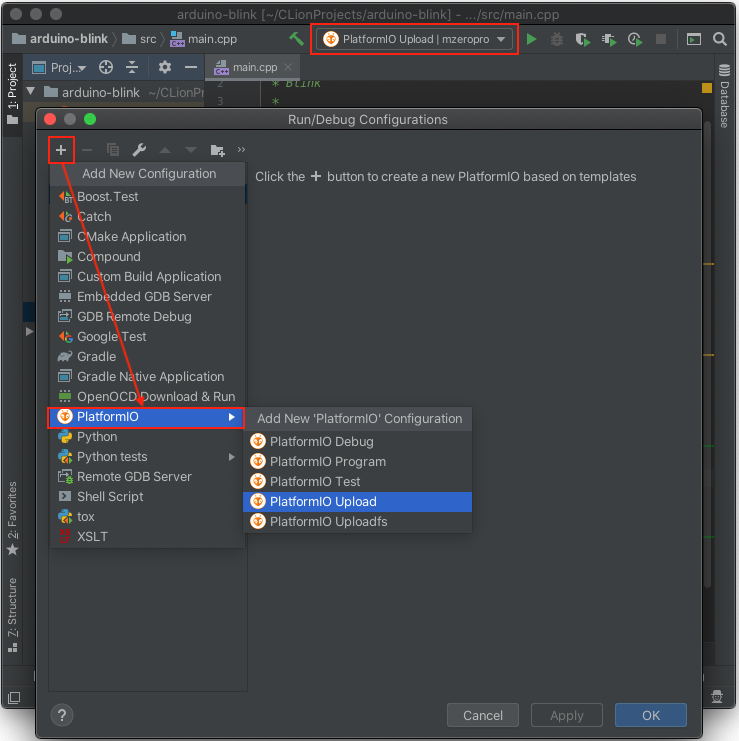Click the Build hammer icon
Viewport: 739px width, 741px height.
coord(296,39)
